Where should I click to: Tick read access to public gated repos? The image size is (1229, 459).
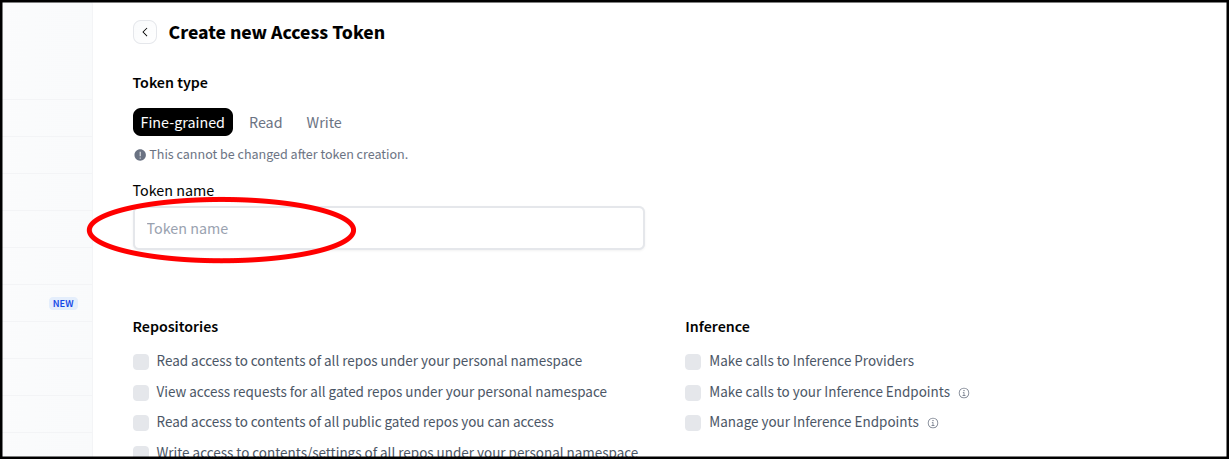[x=141, y=422]
